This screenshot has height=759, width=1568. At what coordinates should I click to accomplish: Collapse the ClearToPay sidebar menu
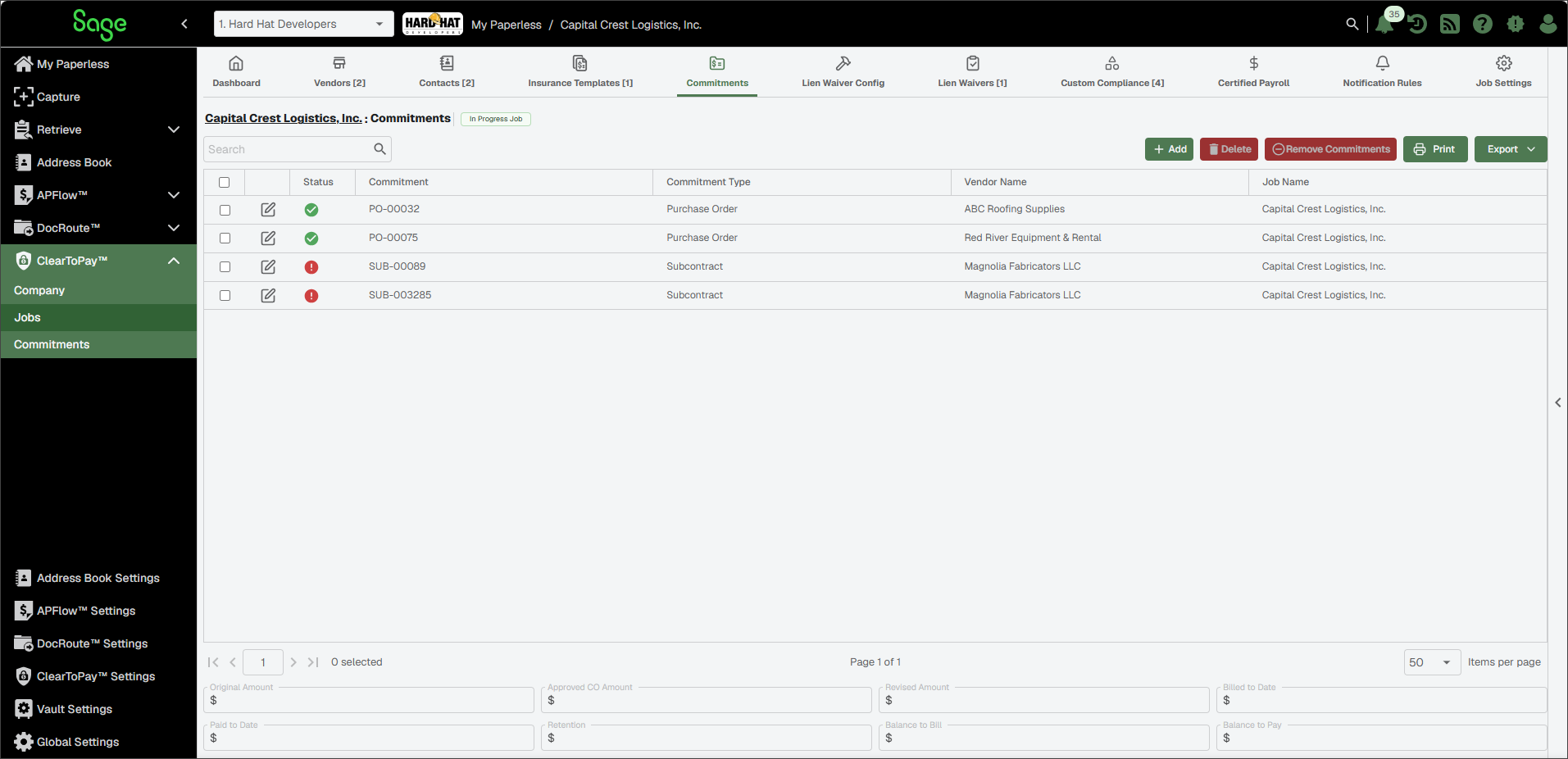pyautogui.click(x=174, y=261)
